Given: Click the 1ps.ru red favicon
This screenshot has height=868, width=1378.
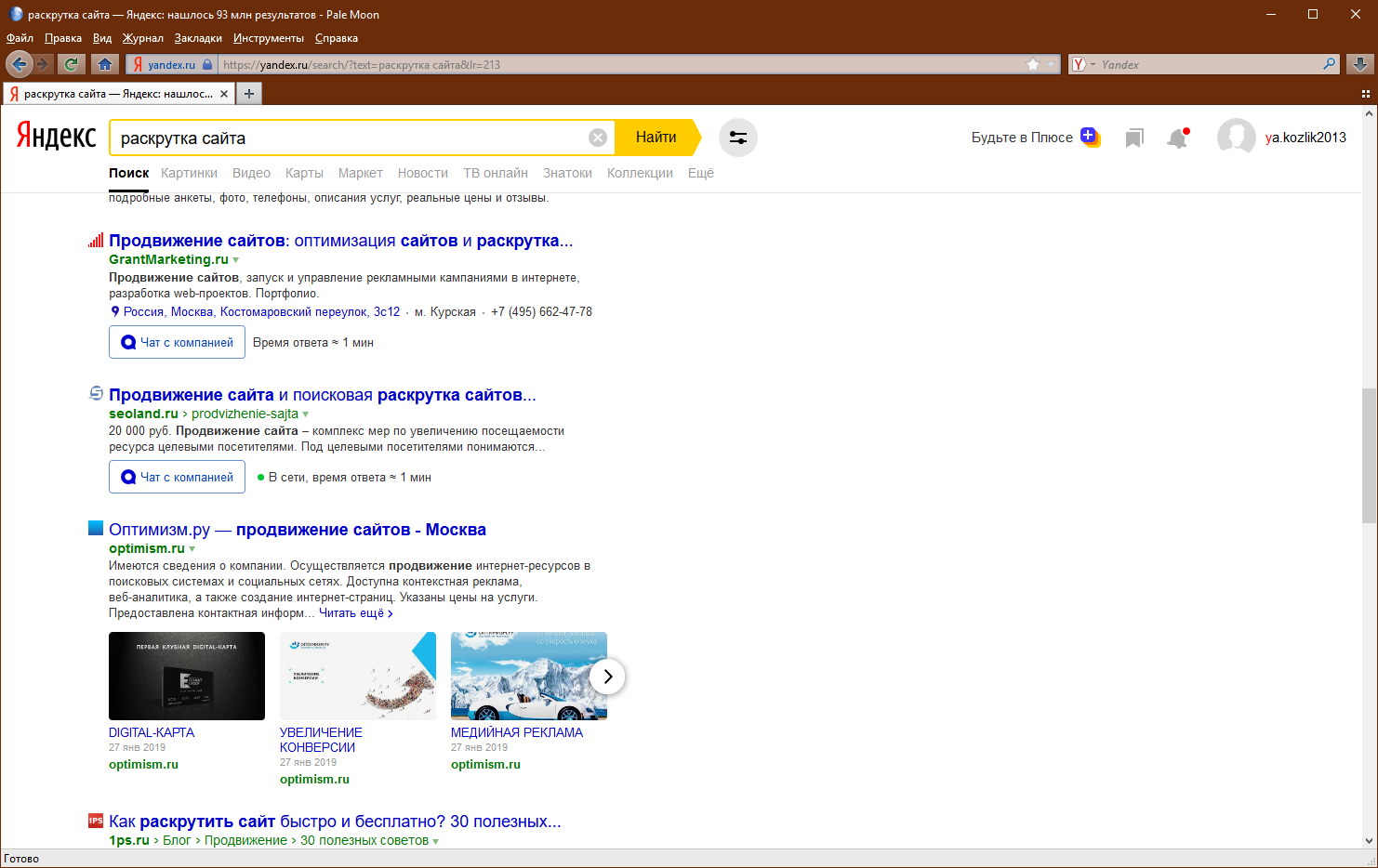Looking at the screenshot, I should 96,821.
